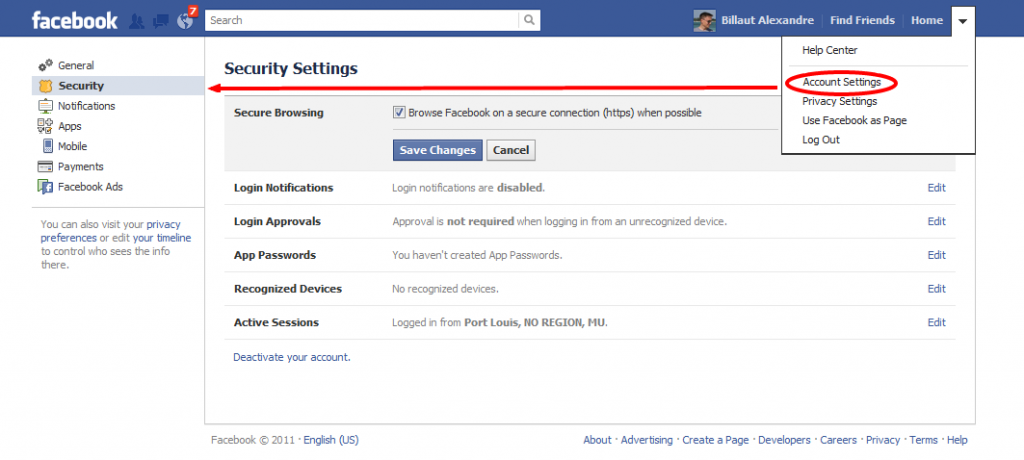Open the messages icon in header
This screenshot has width=1024, height=460.
tap(160, 20)
